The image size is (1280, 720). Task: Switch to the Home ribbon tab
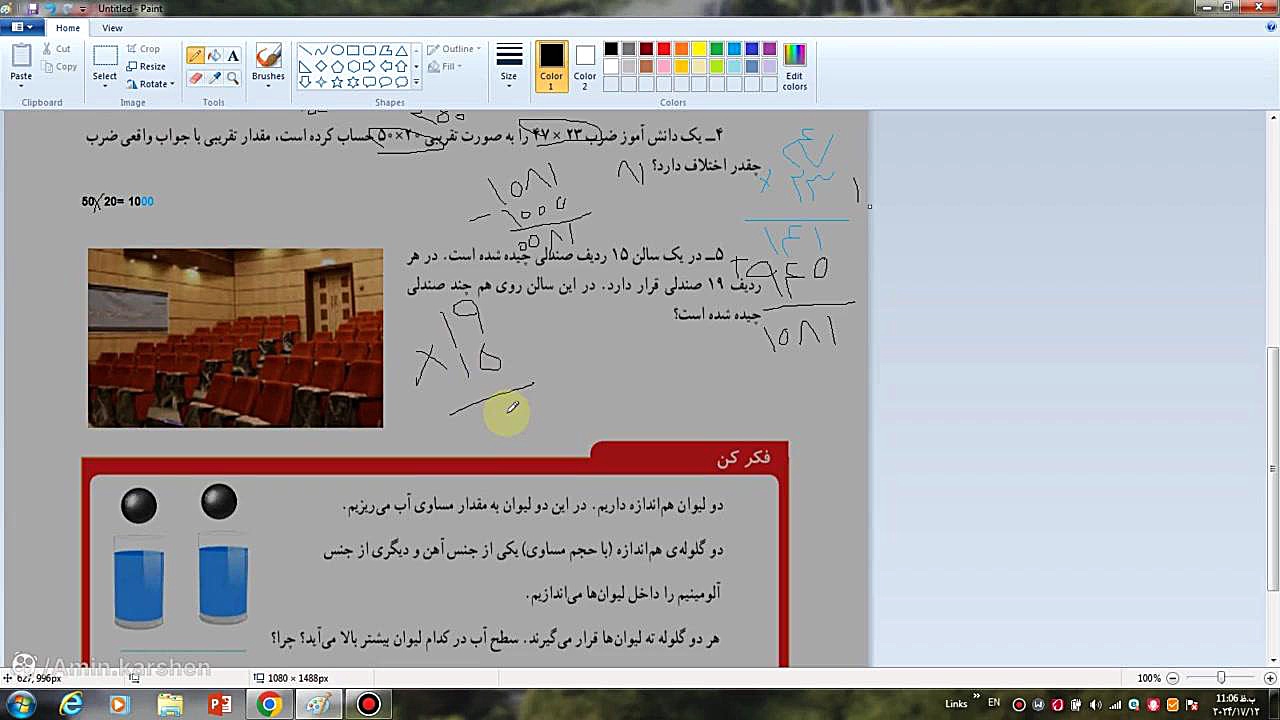(x=68, y=28)
